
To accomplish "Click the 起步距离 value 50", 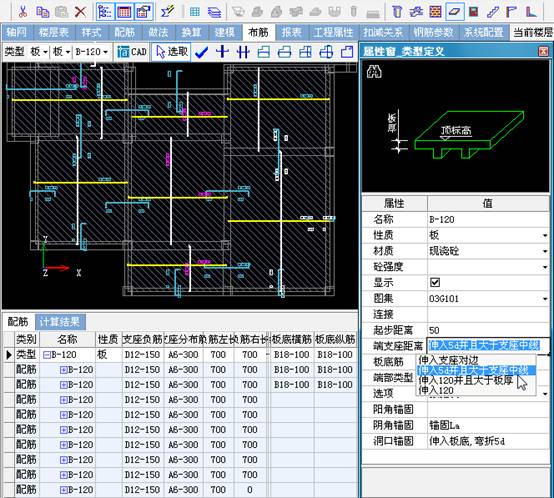I will (x=488, y=331).
